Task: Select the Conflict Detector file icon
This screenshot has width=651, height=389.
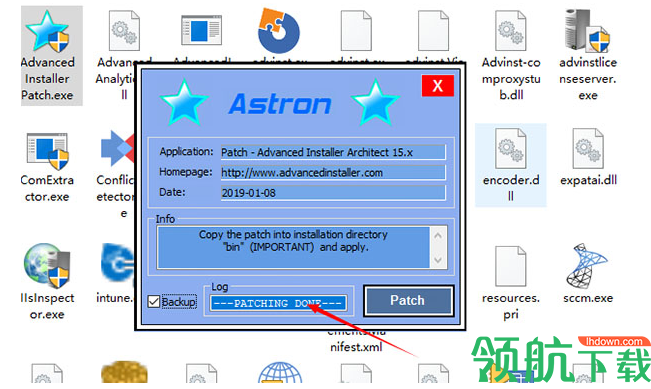Action: 117,149
